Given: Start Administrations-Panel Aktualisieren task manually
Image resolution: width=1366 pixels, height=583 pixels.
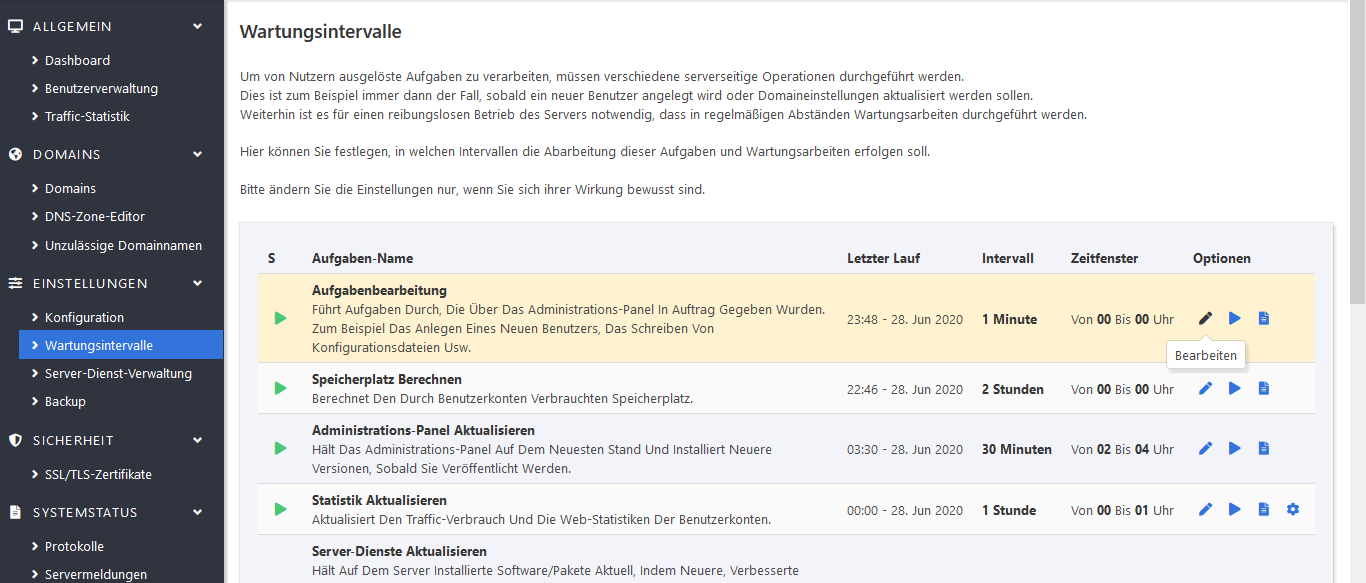Looking at the screenshot, I should coord(1235,448).
